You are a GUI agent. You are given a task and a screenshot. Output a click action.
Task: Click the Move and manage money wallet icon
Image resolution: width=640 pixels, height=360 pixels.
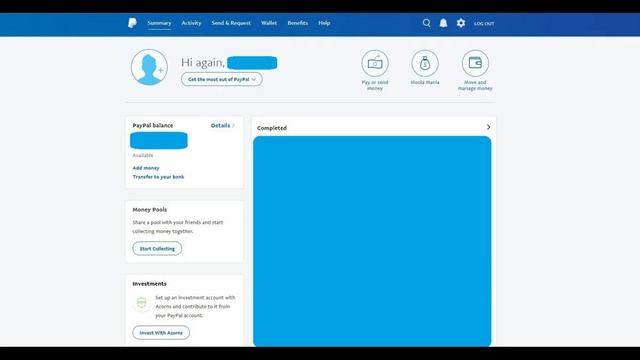tap(475, 63)
